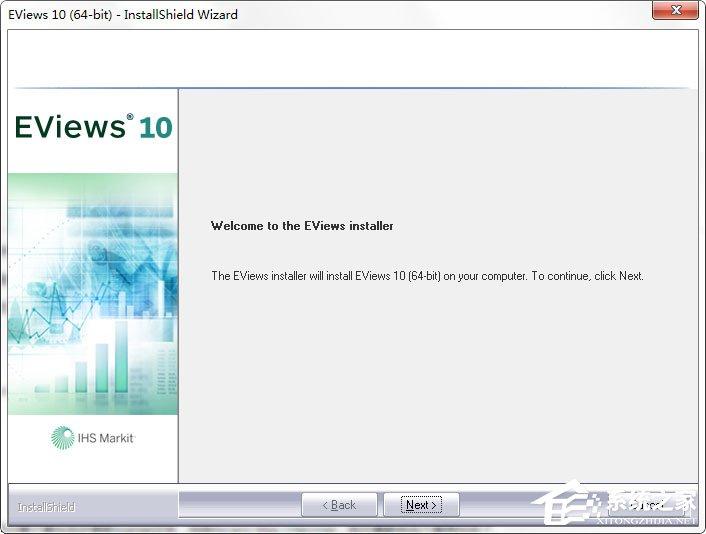Select 'Welcome to the EViews installer' heading

[302, 226]
